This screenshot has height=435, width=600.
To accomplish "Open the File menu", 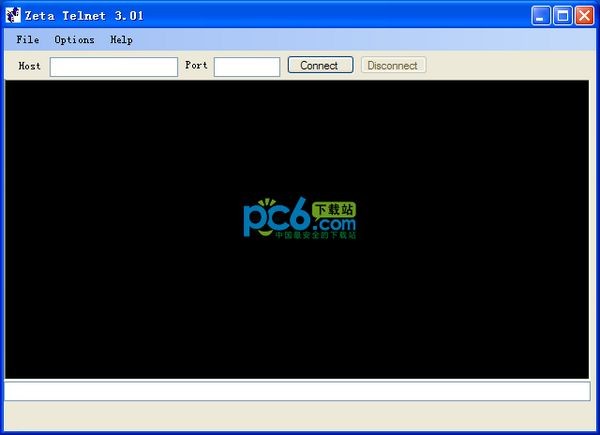I will (28, 40).
